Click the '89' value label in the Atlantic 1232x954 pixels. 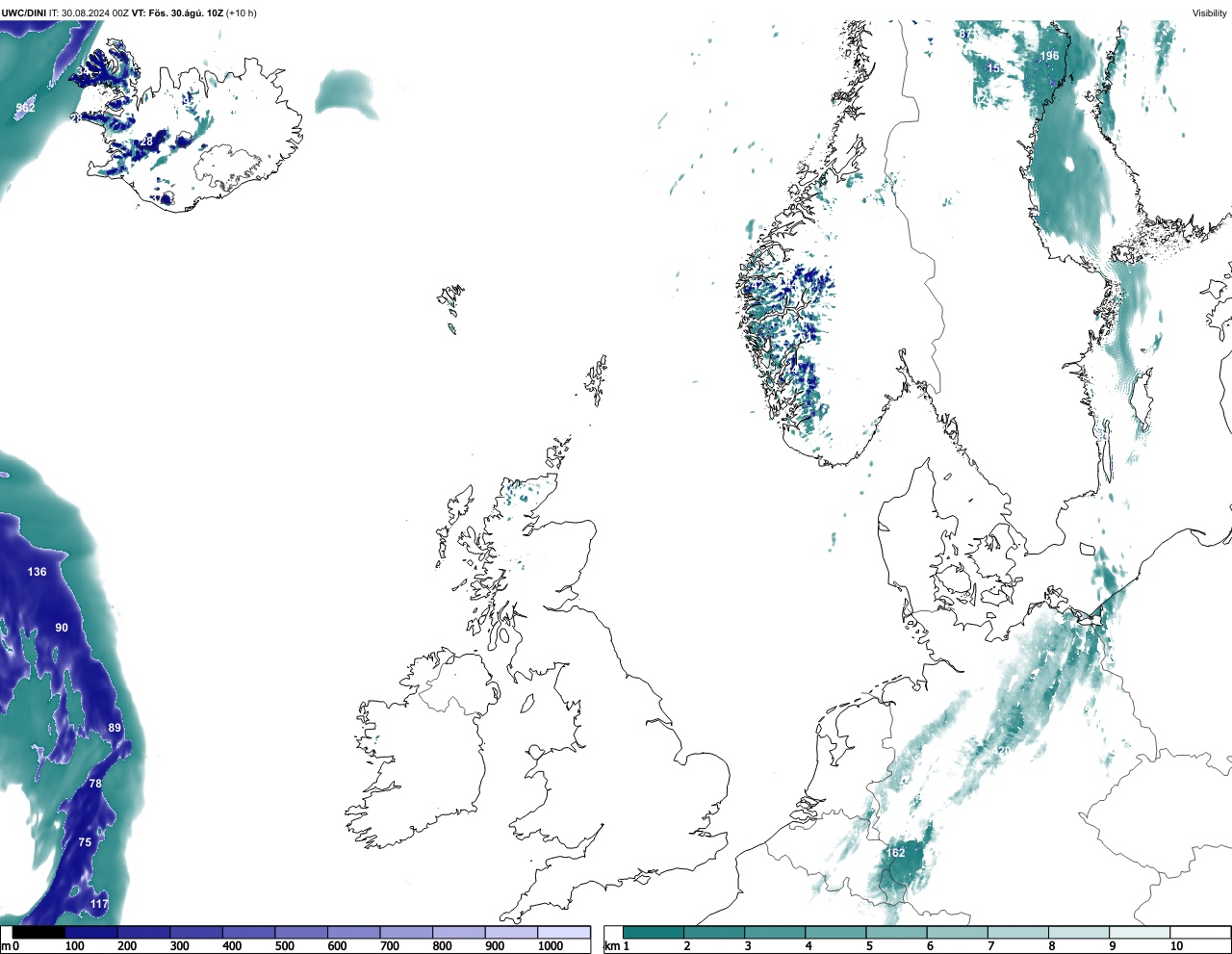pos(115,728)
